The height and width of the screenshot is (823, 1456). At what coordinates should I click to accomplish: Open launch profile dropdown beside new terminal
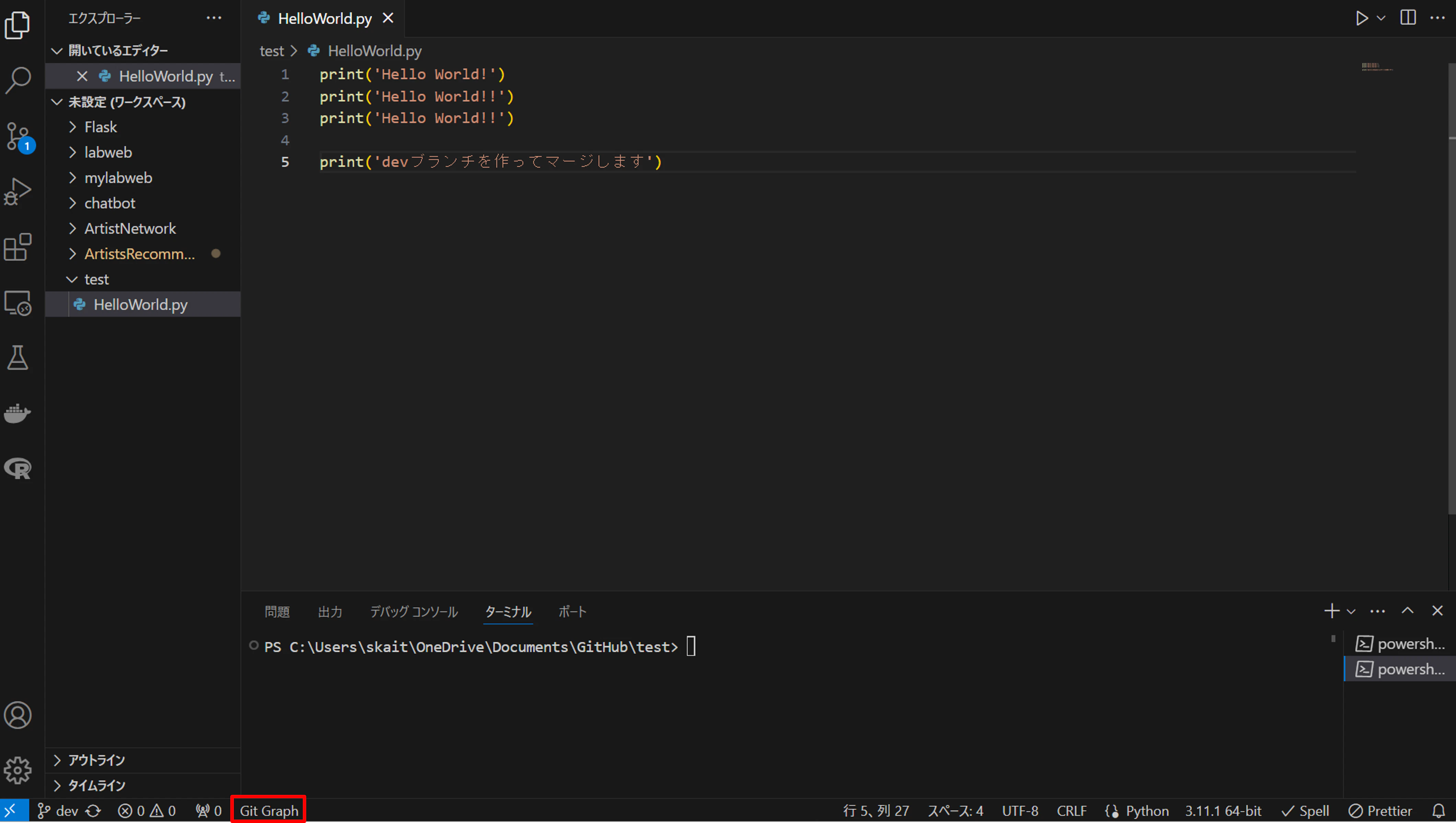[1351, 611]
